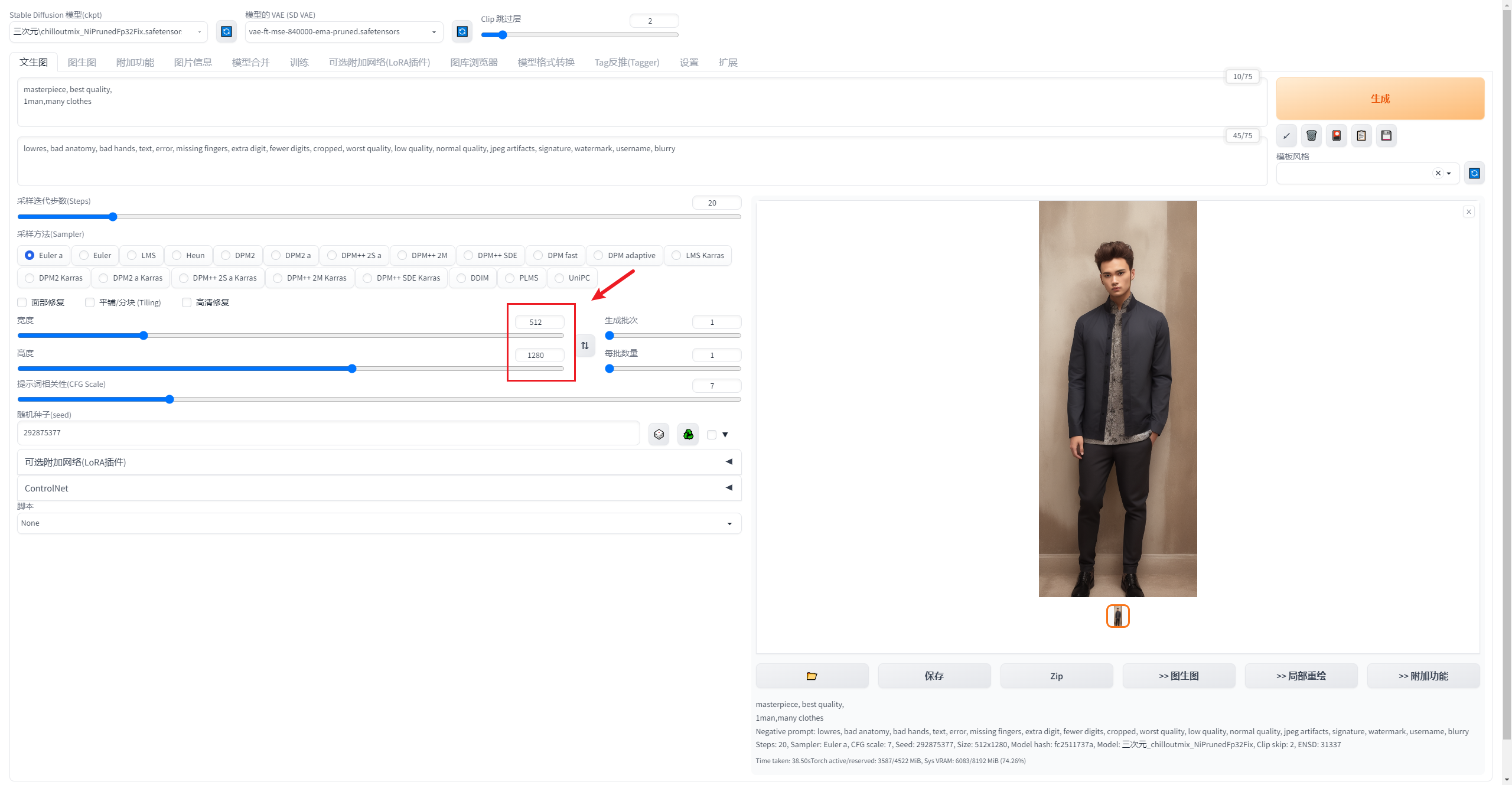Select the DPM++ 2M Karras sampler
1512x785 pixels.
pyautogui.click(x=278, y=278)
